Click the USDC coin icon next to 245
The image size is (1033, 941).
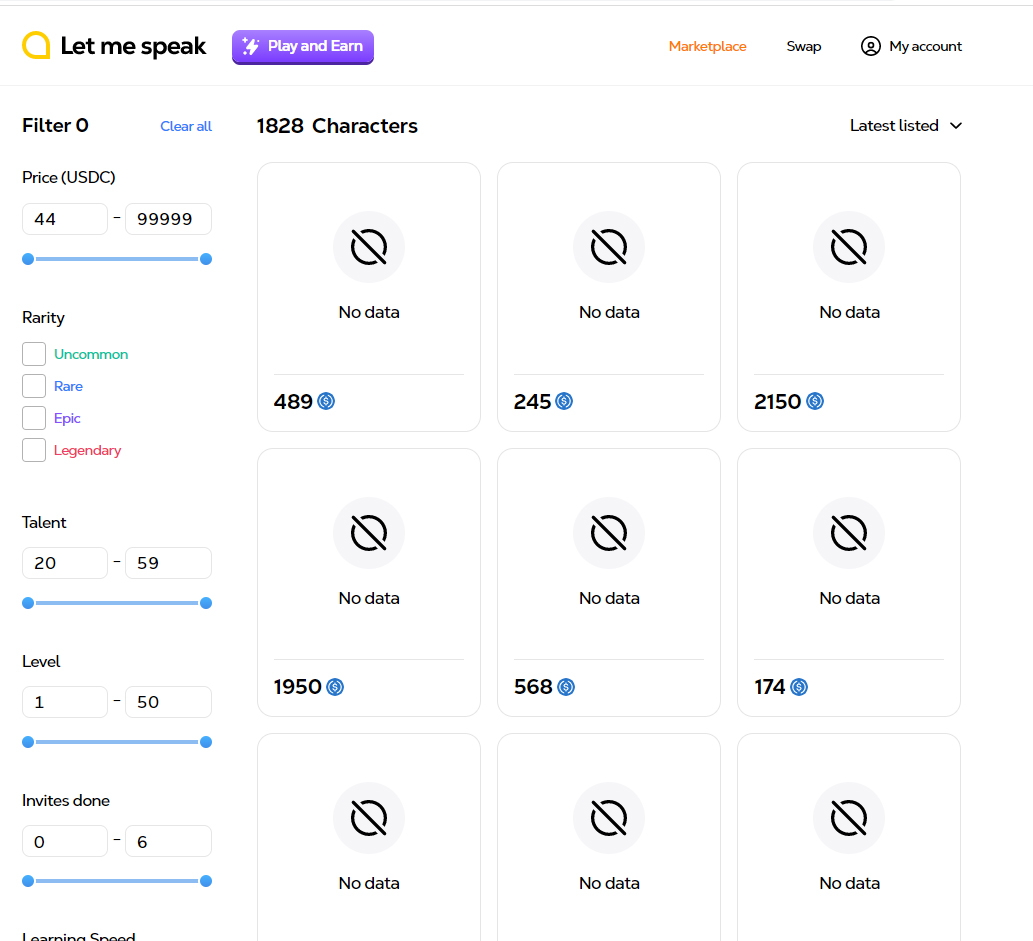pyautogui.click(x=564, y=401)
